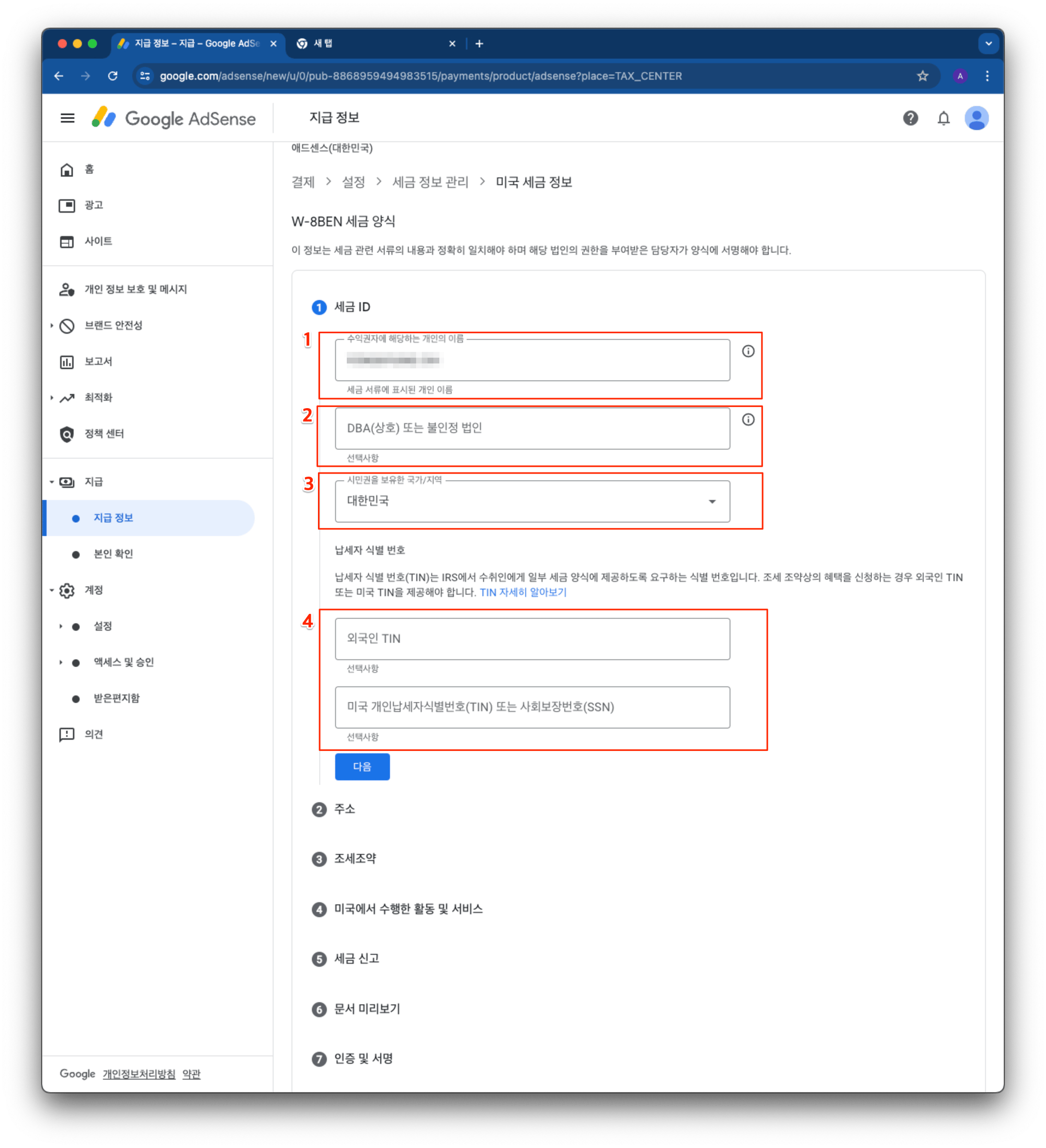Select 지급 정보 in the sidebar

tap(150, 517)
